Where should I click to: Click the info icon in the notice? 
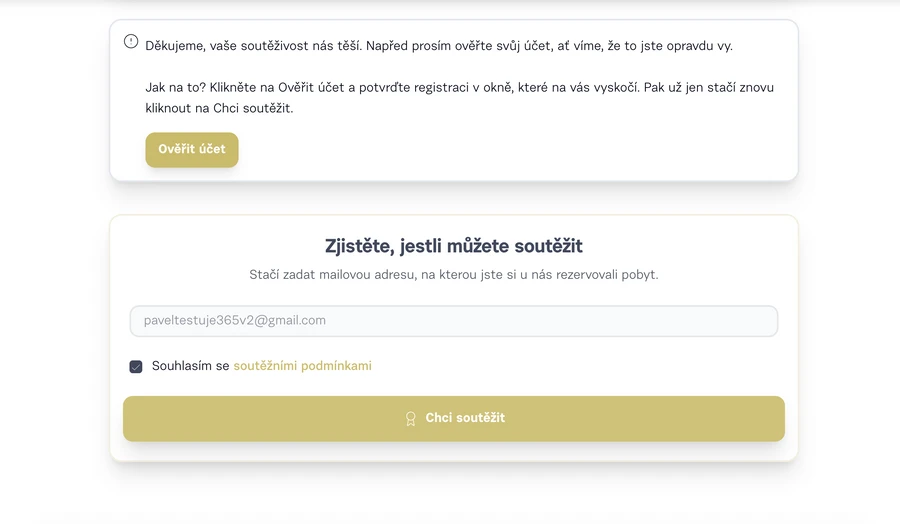coord(131,41)
